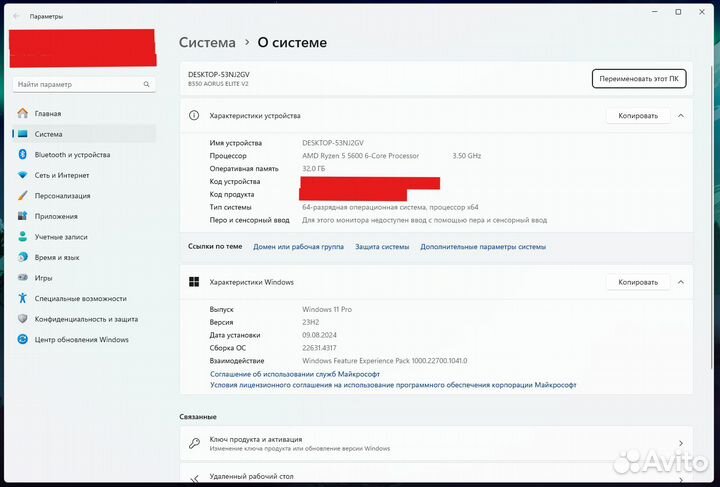Click the Back arrow in the title bar
The height and width of the screenshot is (487, 720).
(x=17, y=17)
